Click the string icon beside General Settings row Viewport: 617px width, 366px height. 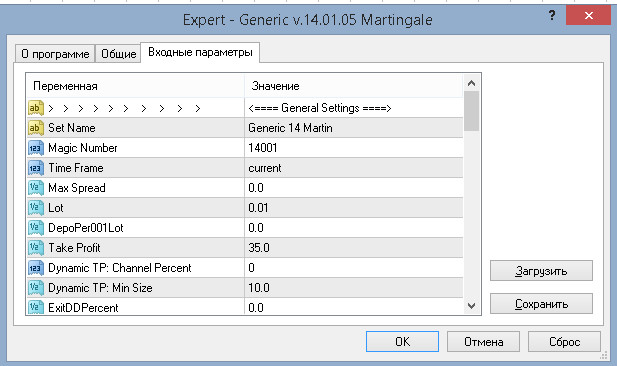[x=35, y=108]
